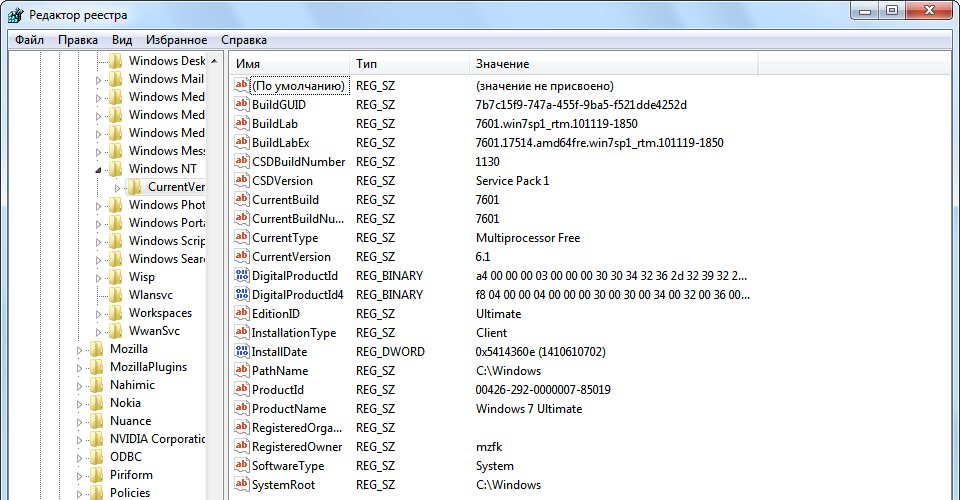Image resolution: width=960 pixels, height=500 pixels.
Task: Open the Файл menu
Action: click(29, 40)
